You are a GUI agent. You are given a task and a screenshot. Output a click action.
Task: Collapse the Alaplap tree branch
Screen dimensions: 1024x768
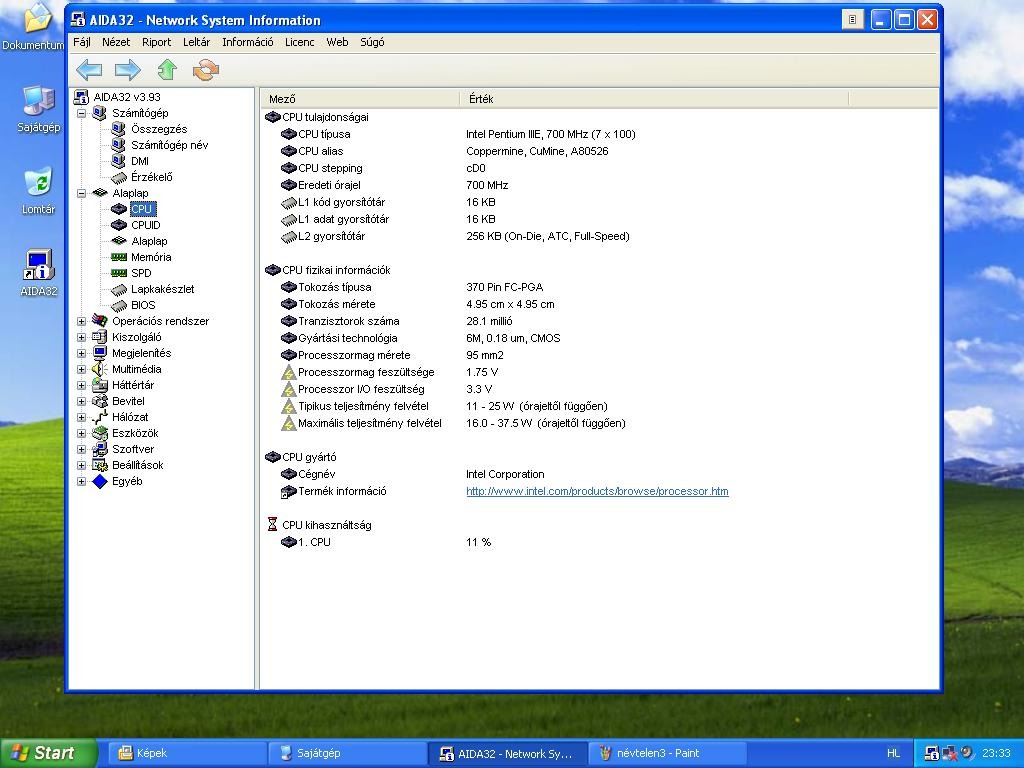(82, 193)
